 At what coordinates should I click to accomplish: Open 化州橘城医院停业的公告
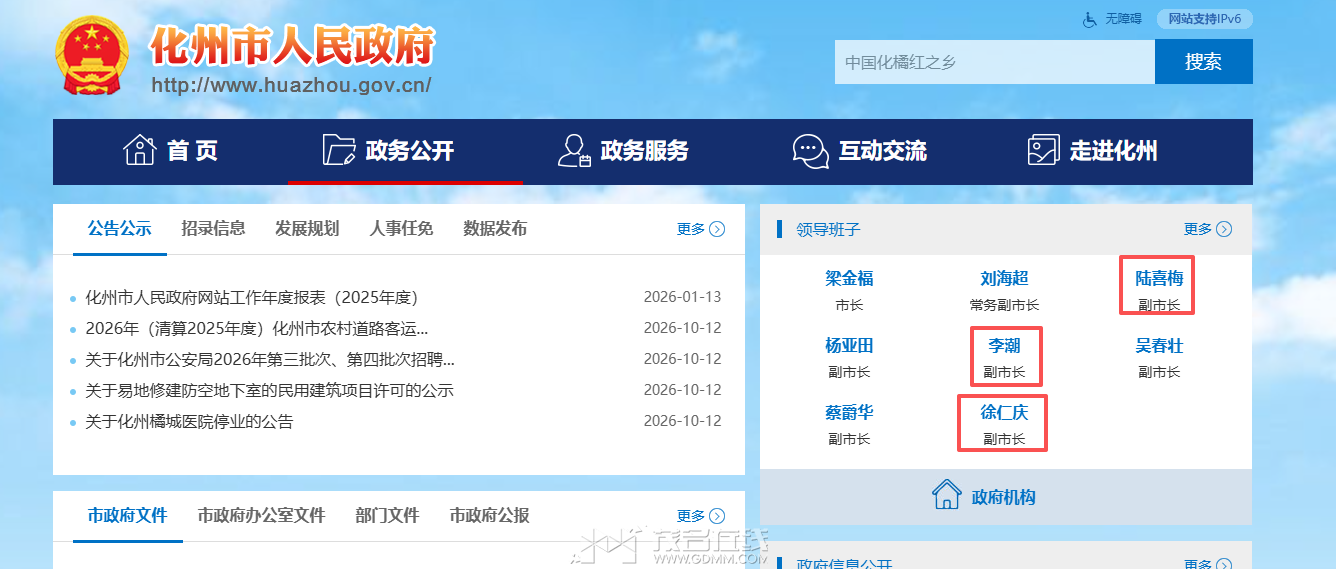189,421
